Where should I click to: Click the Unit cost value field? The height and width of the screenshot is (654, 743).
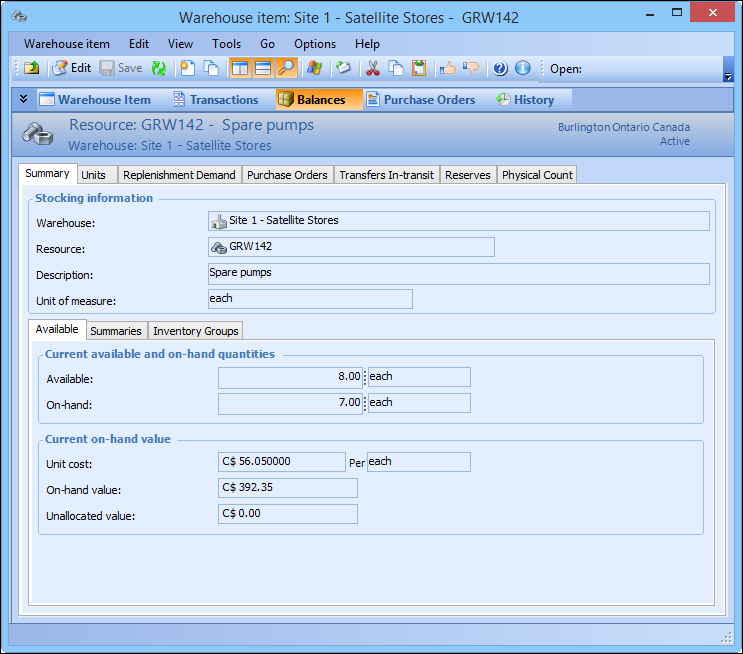tap(282, 462)
